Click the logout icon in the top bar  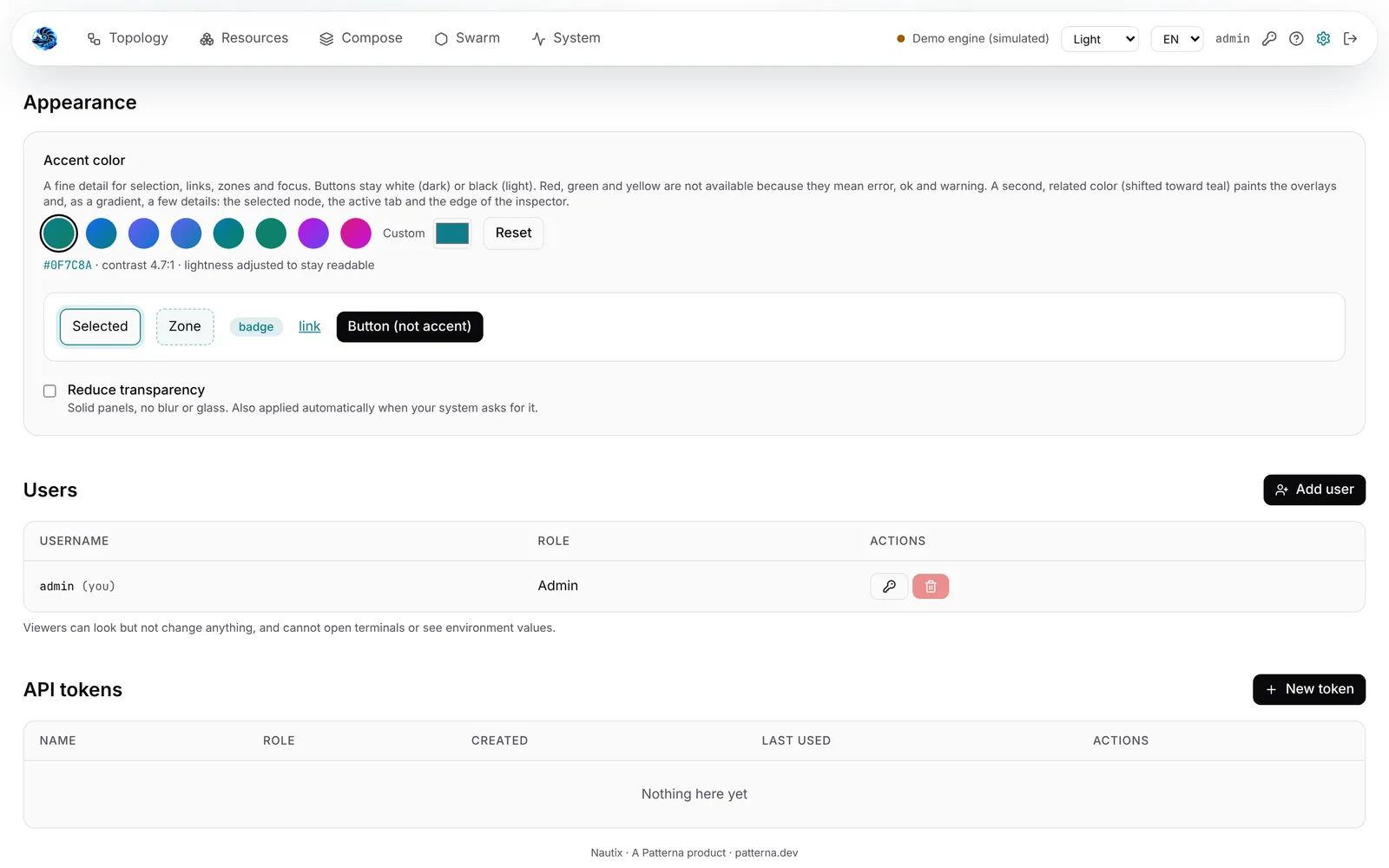1350,38
